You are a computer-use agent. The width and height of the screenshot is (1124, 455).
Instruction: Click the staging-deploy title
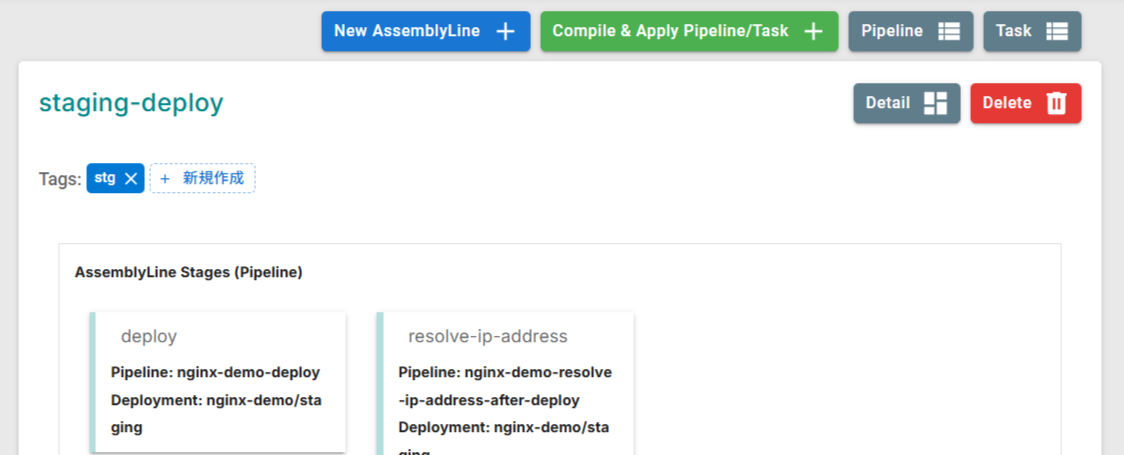(x=131, y=103)
